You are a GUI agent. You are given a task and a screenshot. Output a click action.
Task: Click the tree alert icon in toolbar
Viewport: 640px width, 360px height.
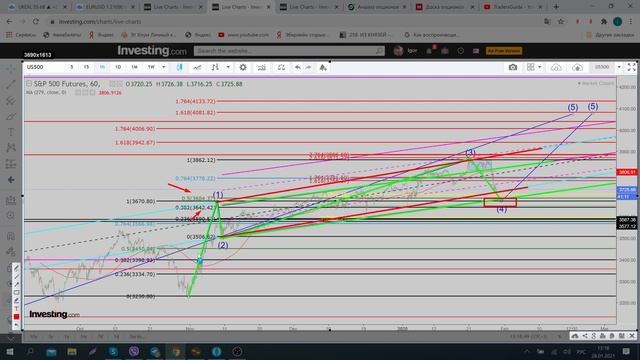[x=323, y=67]
